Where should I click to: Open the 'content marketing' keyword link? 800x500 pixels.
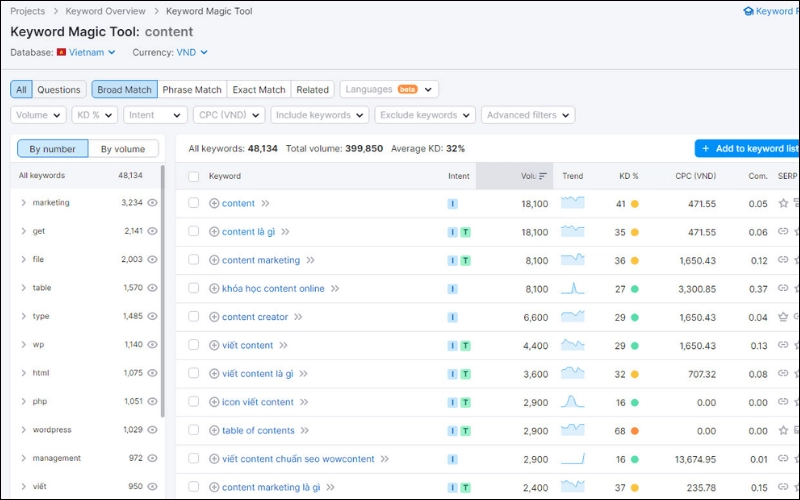coord(261,260)
